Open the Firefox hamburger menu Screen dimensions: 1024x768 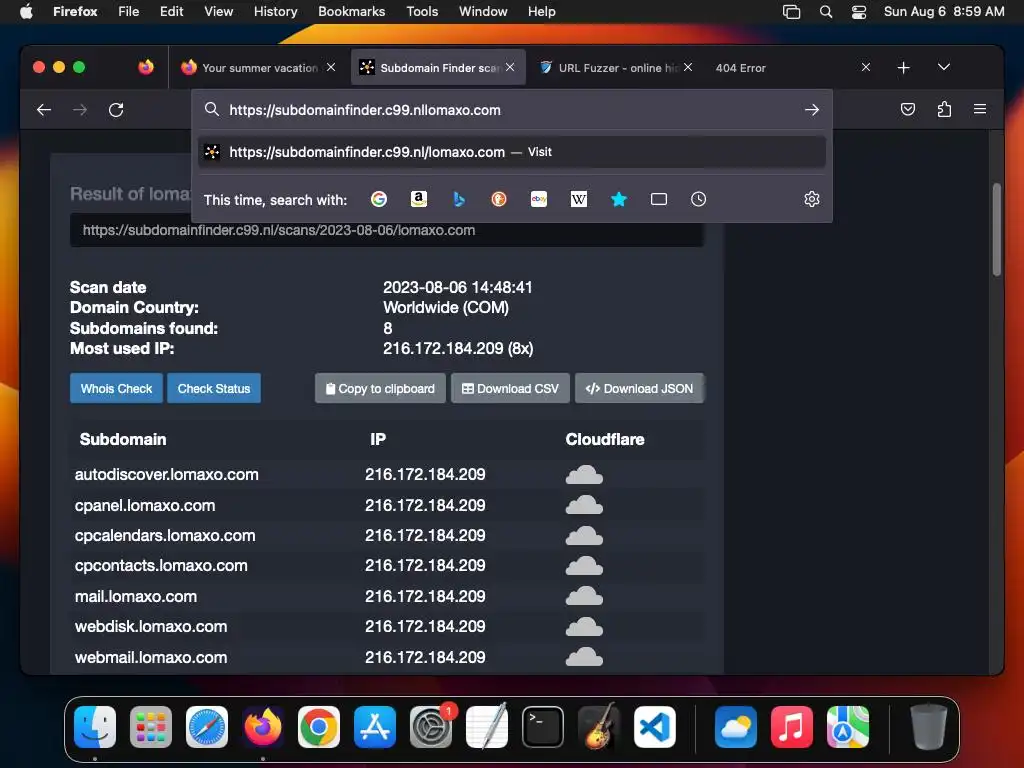pos(980,109)
